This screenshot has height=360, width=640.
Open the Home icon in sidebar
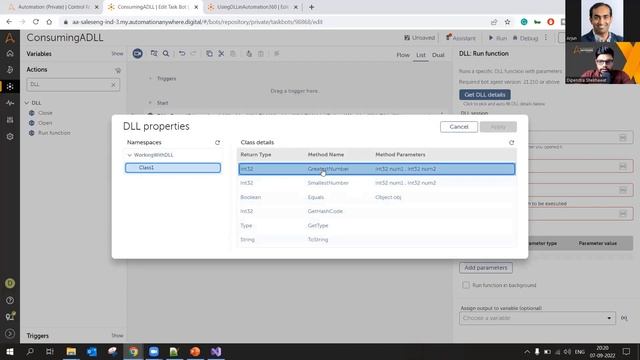(x=10, y=53)
